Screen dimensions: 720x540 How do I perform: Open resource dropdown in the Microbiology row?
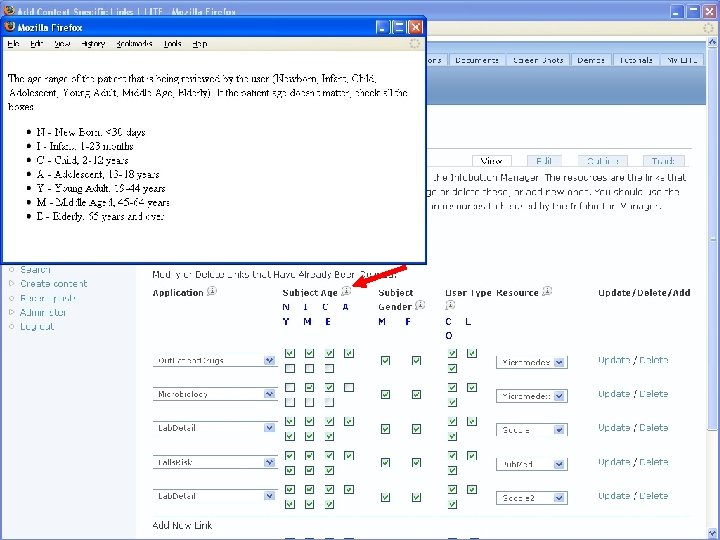(x=532, y=396)
